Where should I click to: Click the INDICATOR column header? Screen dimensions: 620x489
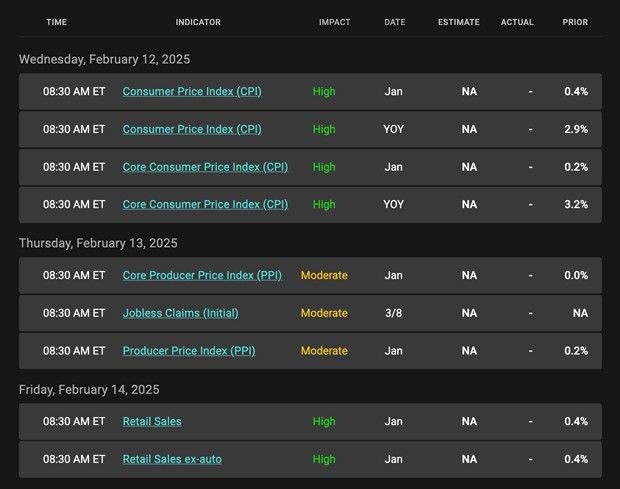point(198,22)
